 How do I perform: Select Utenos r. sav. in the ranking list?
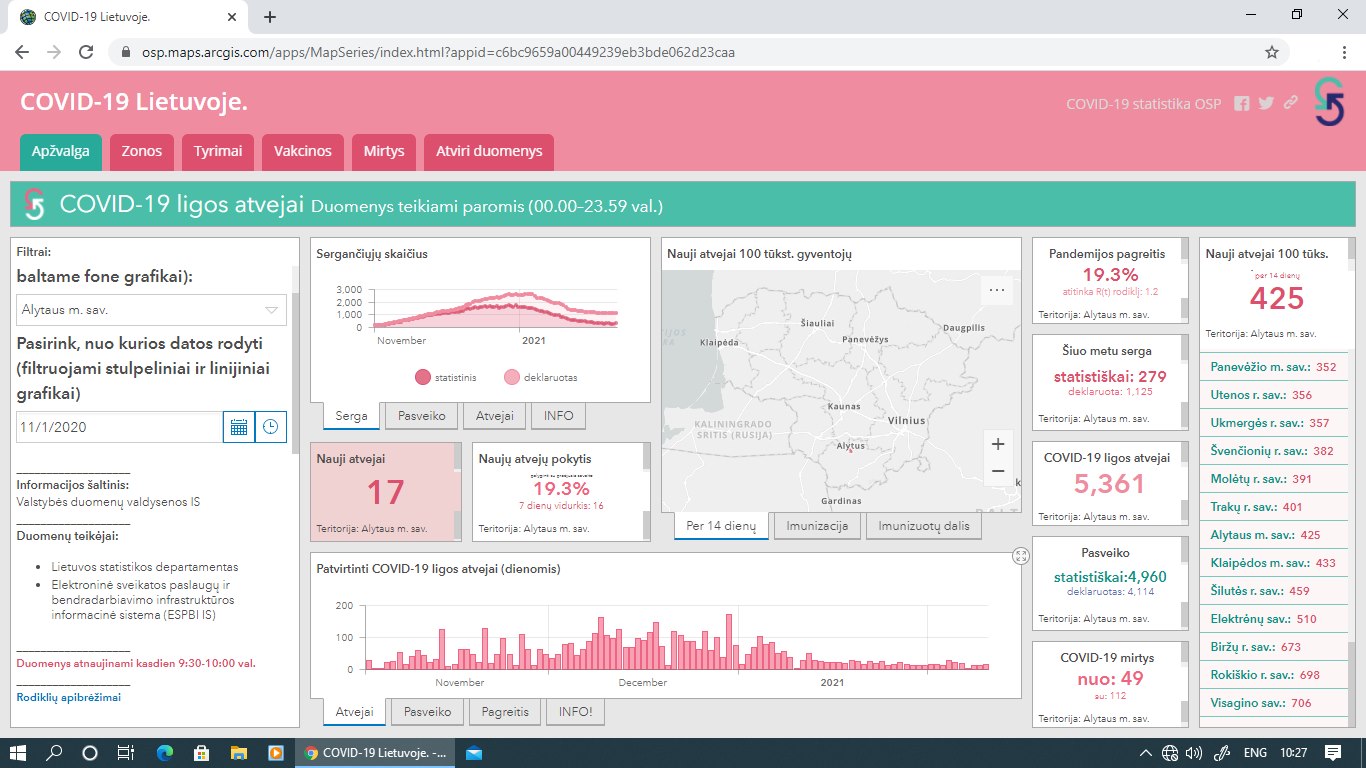[1273, 395]
